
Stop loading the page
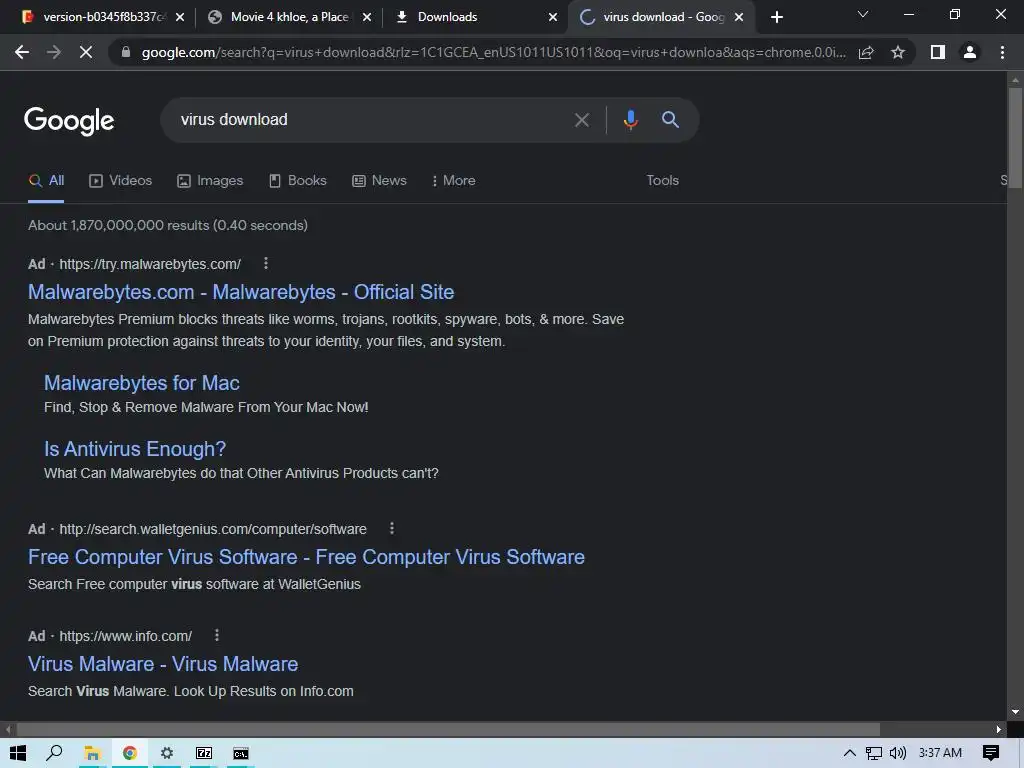86,52
